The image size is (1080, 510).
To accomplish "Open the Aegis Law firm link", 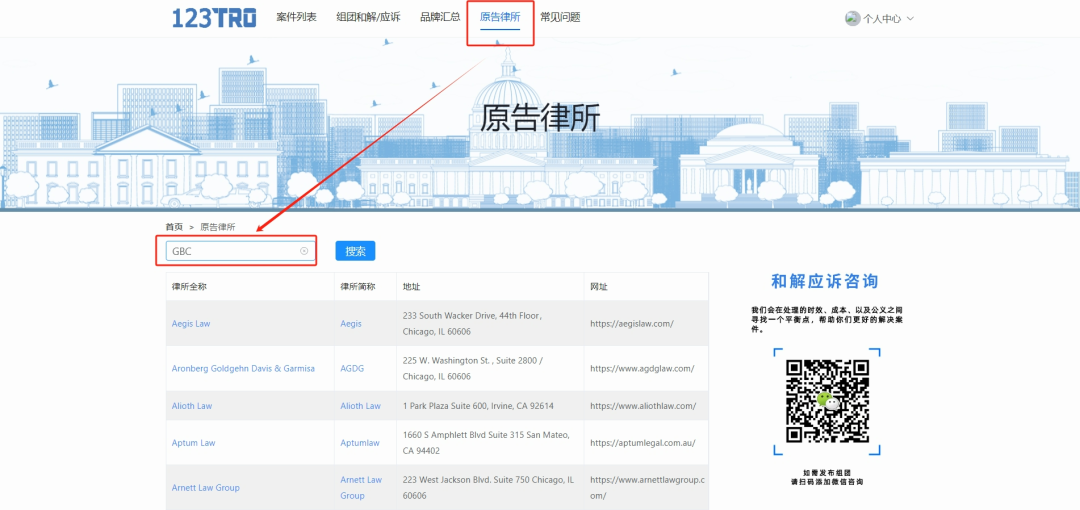I will coord(191,324).
